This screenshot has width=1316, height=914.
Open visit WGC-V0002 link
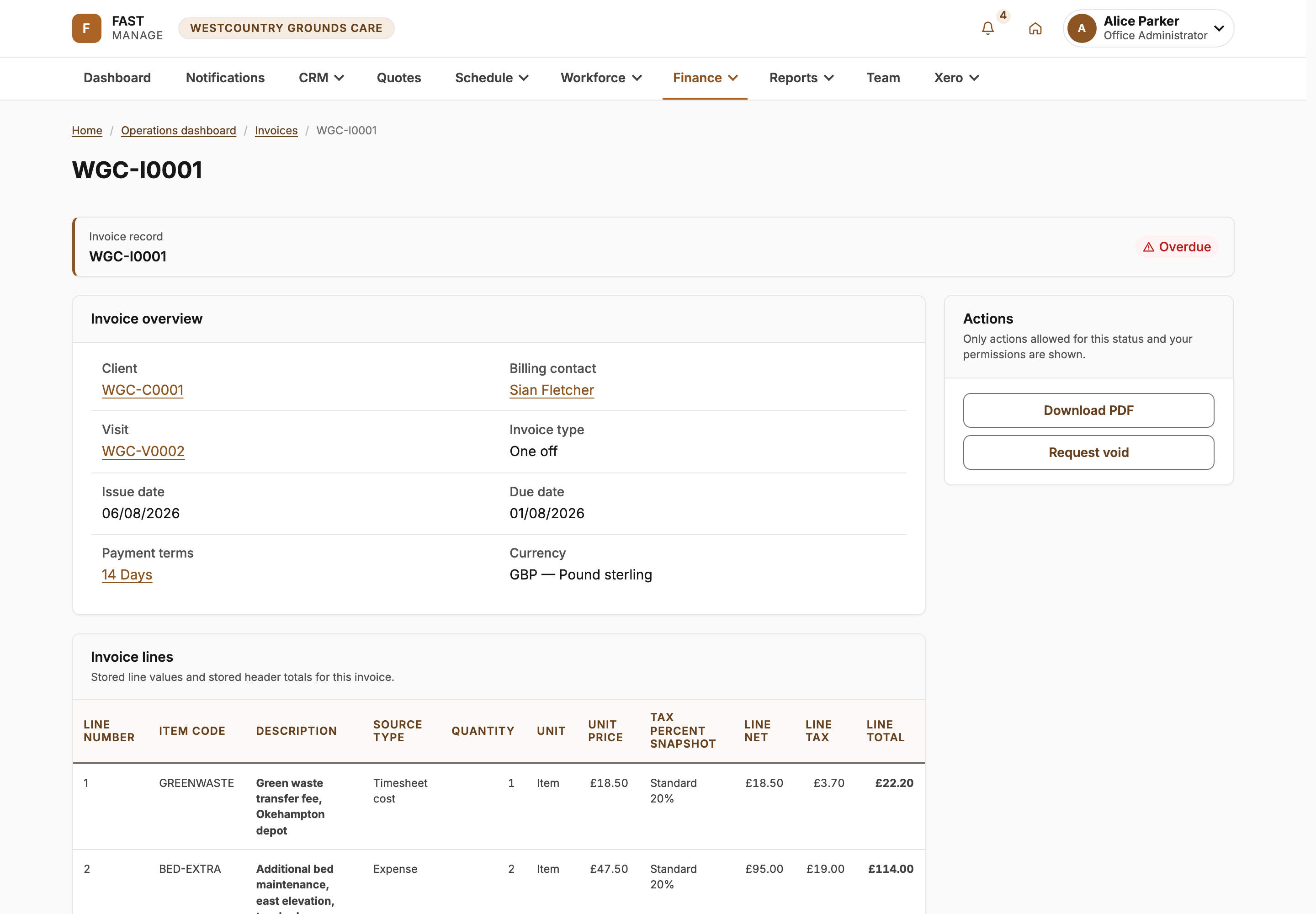pos(143,451)
